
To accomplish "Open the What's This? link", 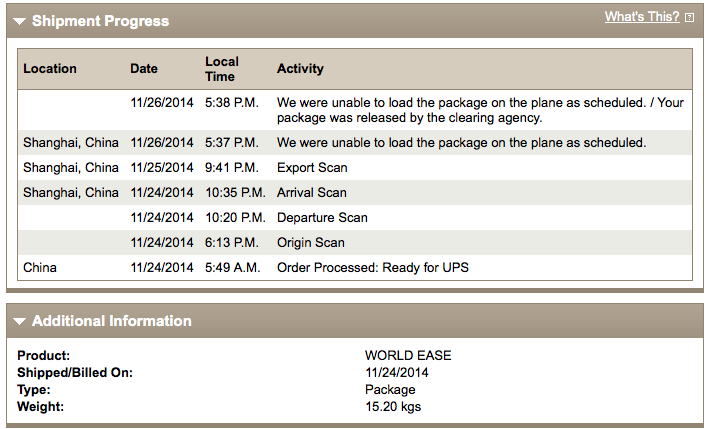I will click(x=642, y=17).
